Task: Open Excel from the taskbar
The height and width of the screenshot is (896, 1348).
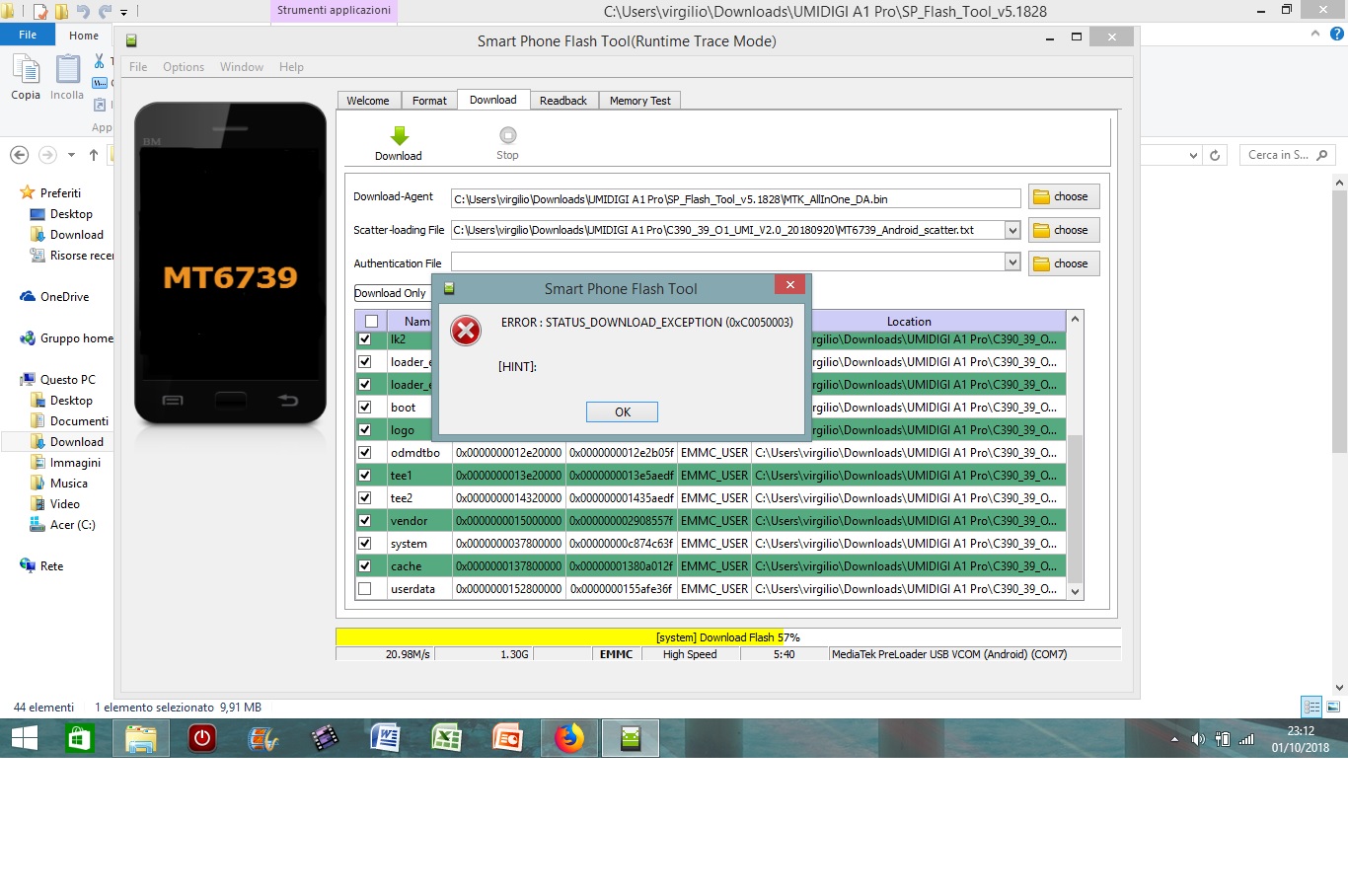Action: (447, 738)
